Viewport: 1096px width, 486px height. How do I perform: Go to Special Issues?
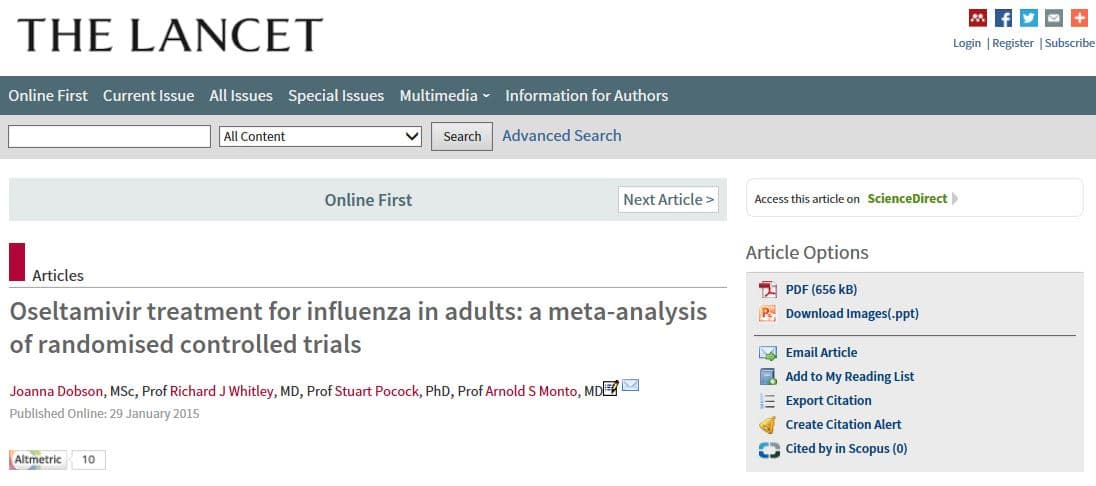[x=336, y=96]
